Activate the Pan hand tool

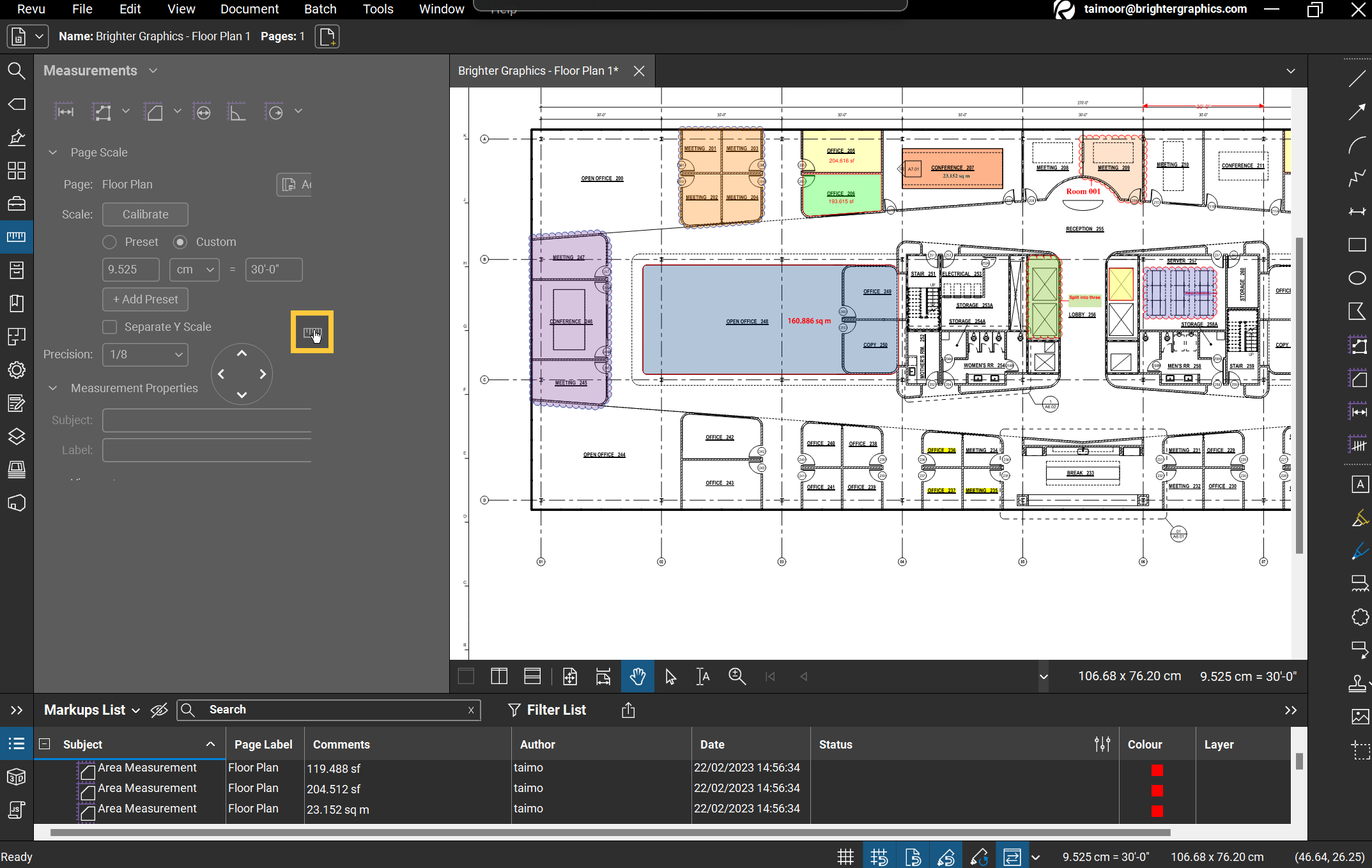637,676
